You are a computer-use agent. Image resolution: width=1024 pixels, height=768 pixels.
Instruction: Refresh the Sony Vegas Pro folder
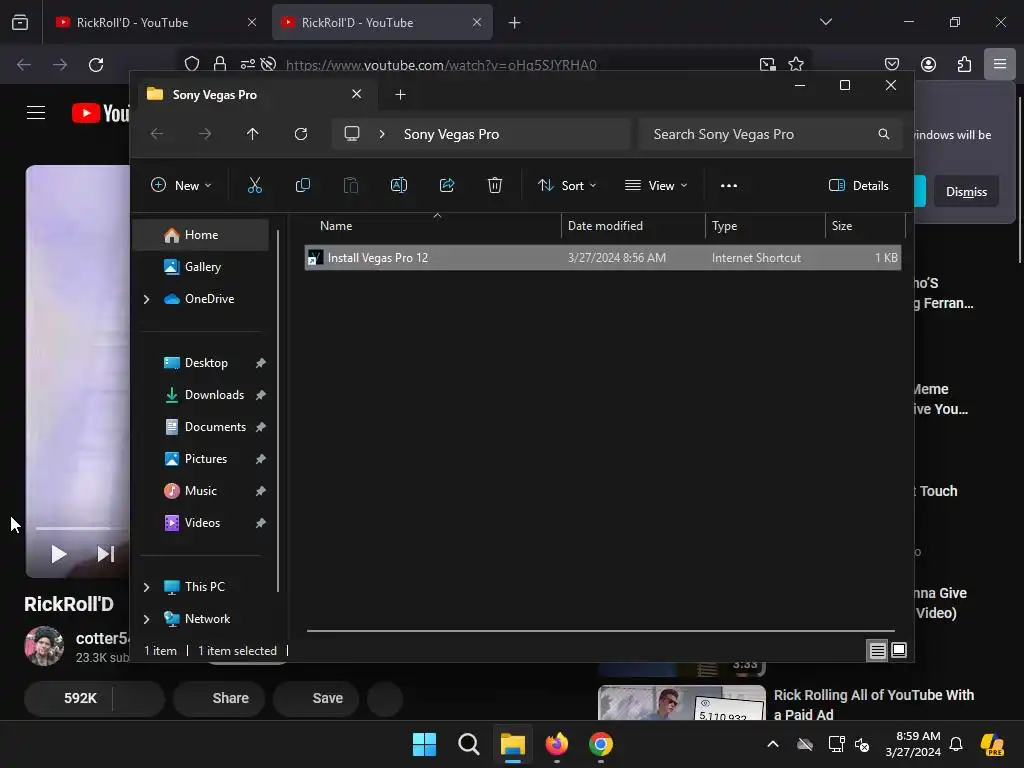pyautogui.click(x=301, y=134)
